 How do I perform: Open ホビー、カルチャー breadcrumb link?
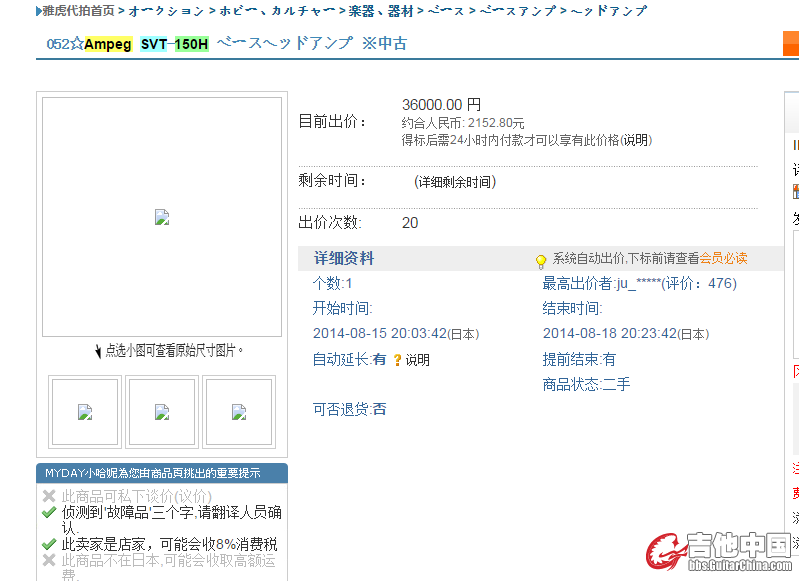[278, 11]
